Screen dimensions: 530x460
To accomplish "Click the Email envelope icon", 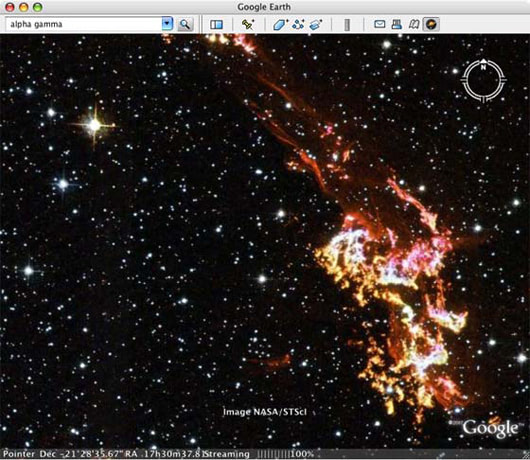I will pos(380,24).
